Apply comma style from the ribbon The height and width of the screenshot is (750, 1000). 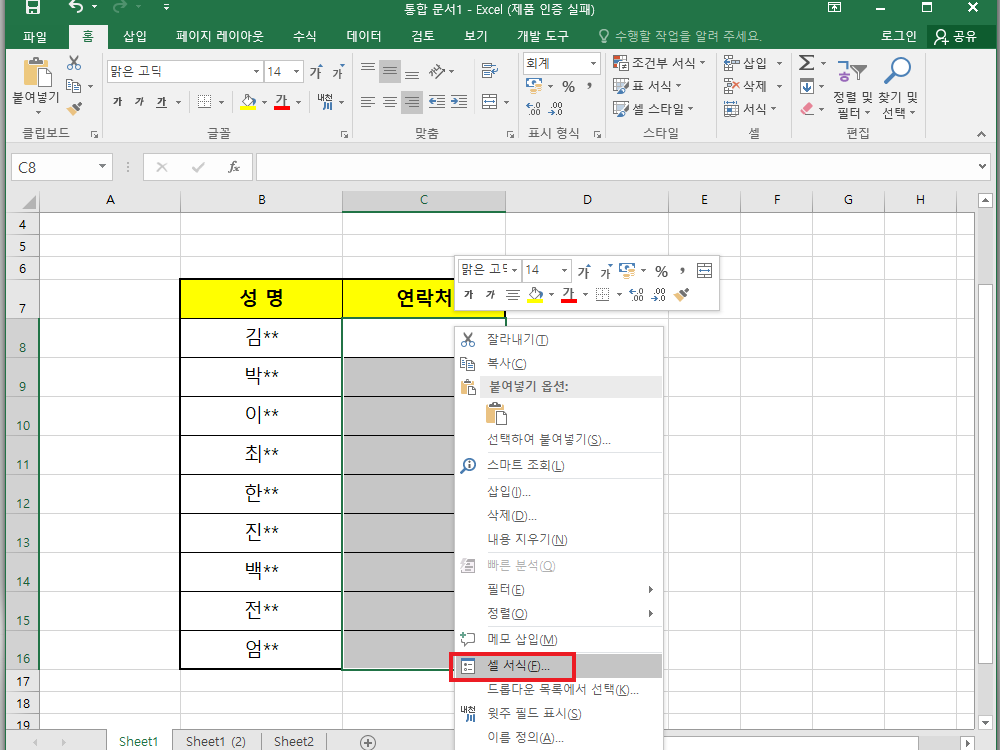tap(589, 86)
